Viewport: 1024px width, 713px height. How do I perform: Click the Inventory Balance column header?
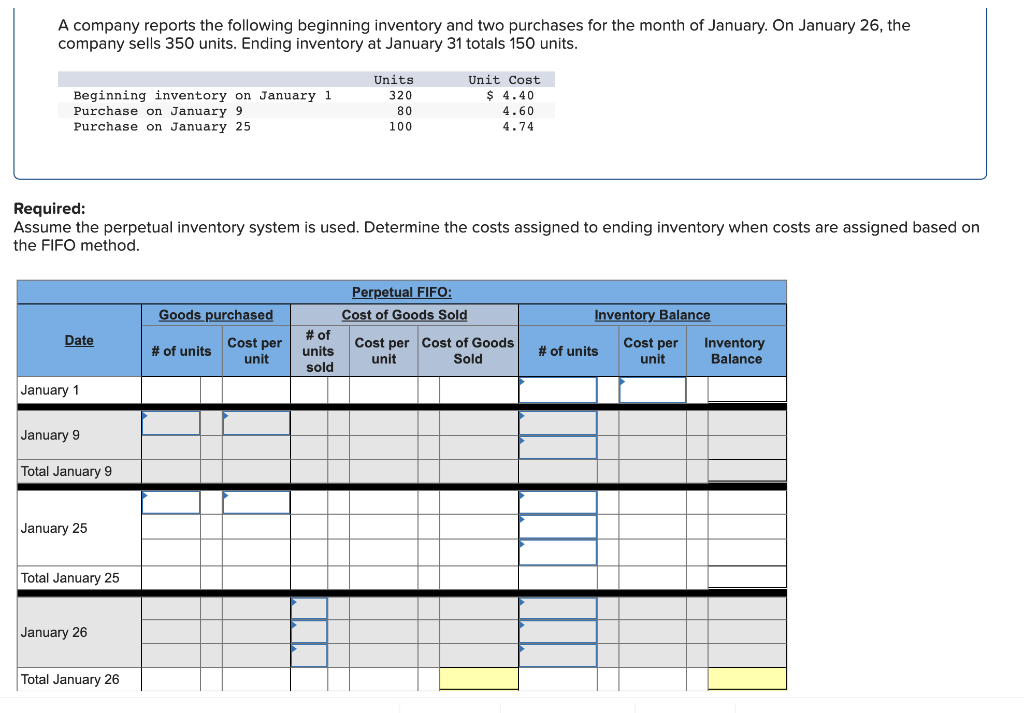(651, 315)
